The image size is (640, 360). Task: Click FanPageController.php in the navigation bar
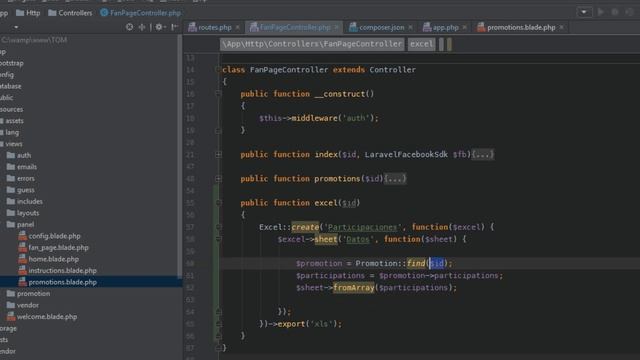point(140,13)
